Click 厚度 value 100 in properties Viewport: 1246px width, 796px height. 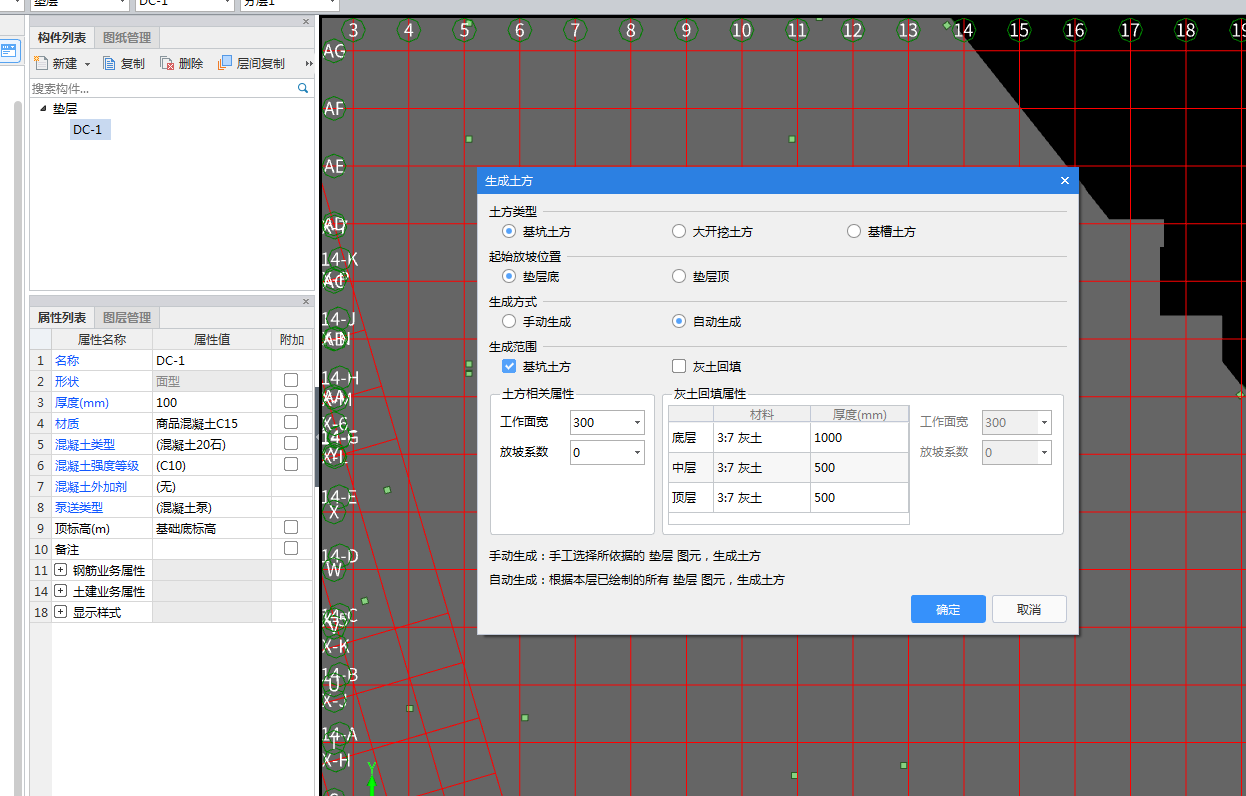coord(211,402)
